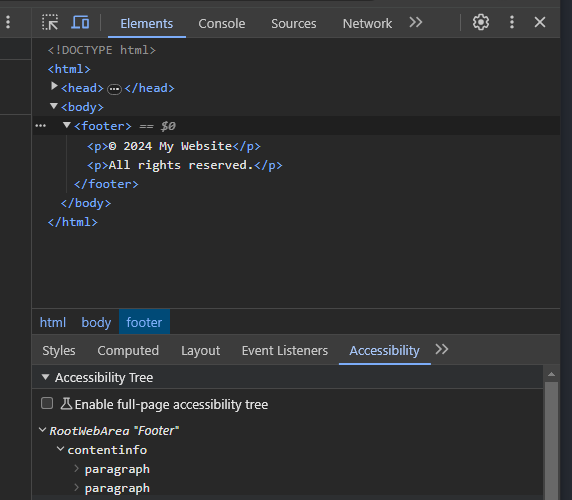Expand the head element node
Image resolution: width=572 pixels, height=500 pixels.
click(x=54, y=86)
